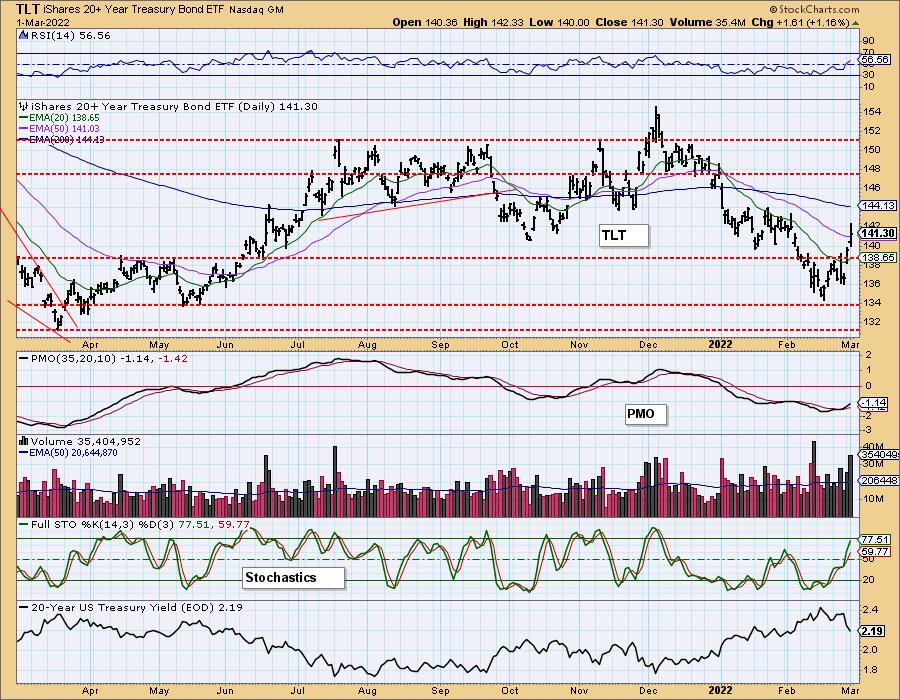Click the Stochastics annotation box
Viewport: 900px width, 700px height.
(294, 577)
